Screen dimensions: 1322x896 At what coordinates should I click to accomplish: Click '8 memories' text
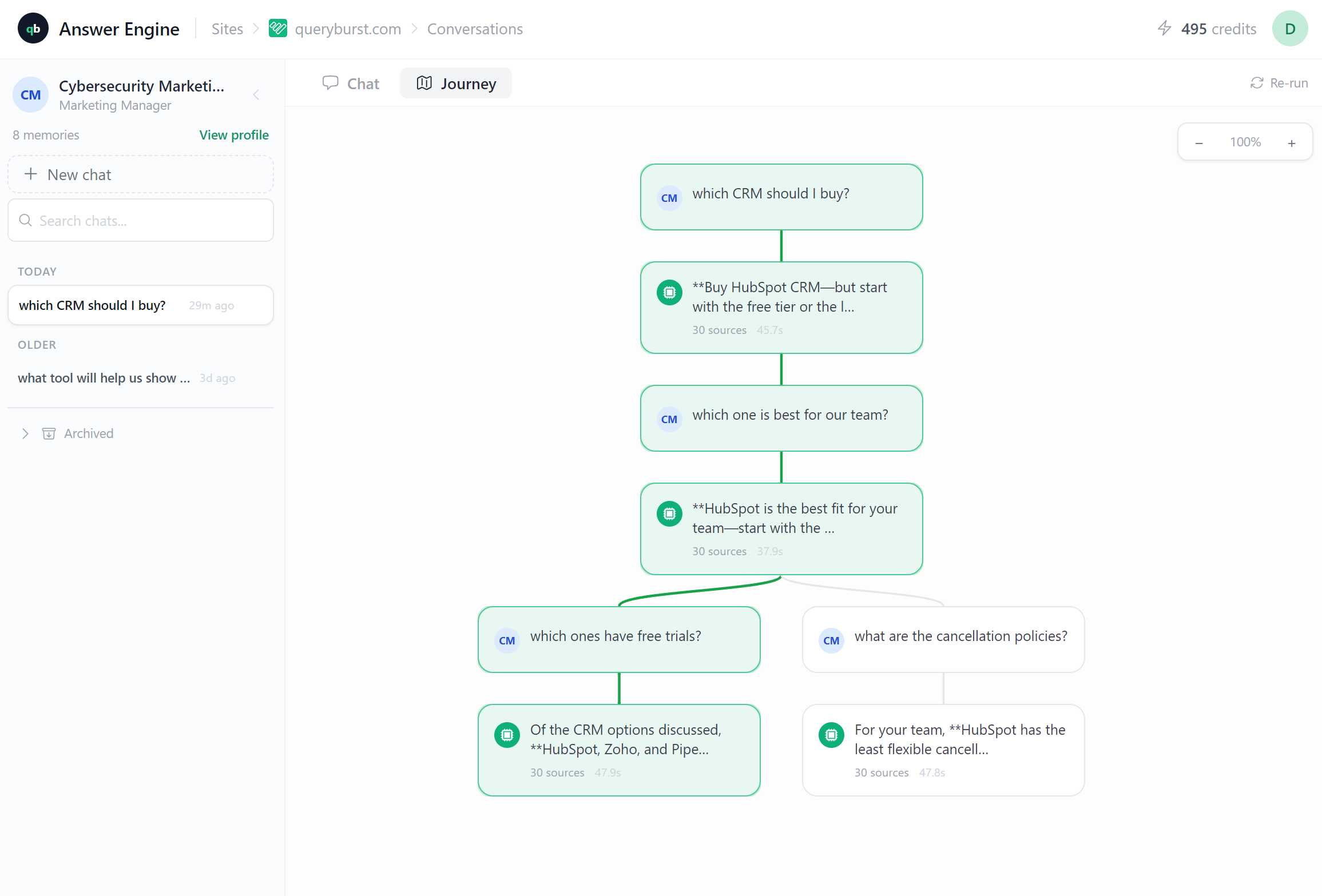pos(46,135)
